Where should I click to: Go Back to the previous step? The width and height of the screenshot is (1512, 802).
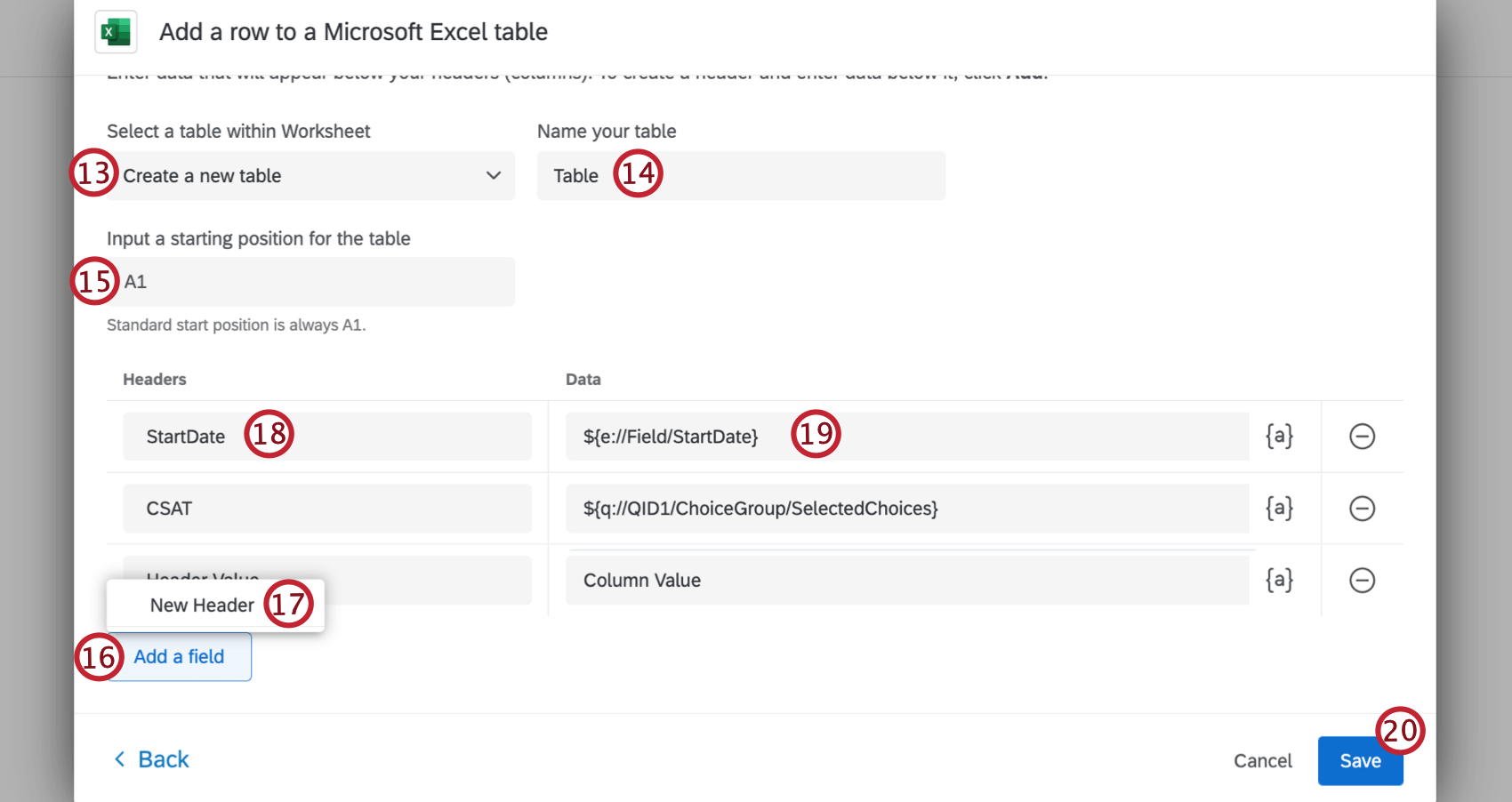(163, 758)
